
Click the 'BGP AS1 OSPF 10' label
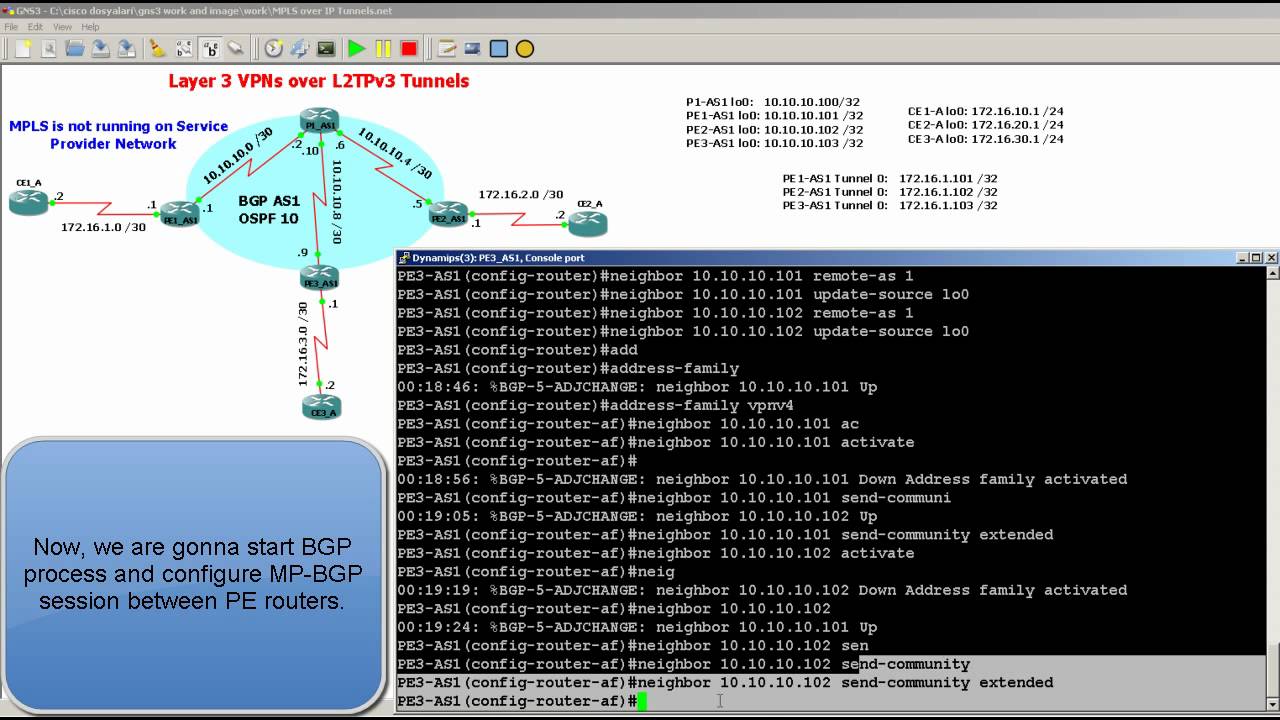[x=268, y=210]
